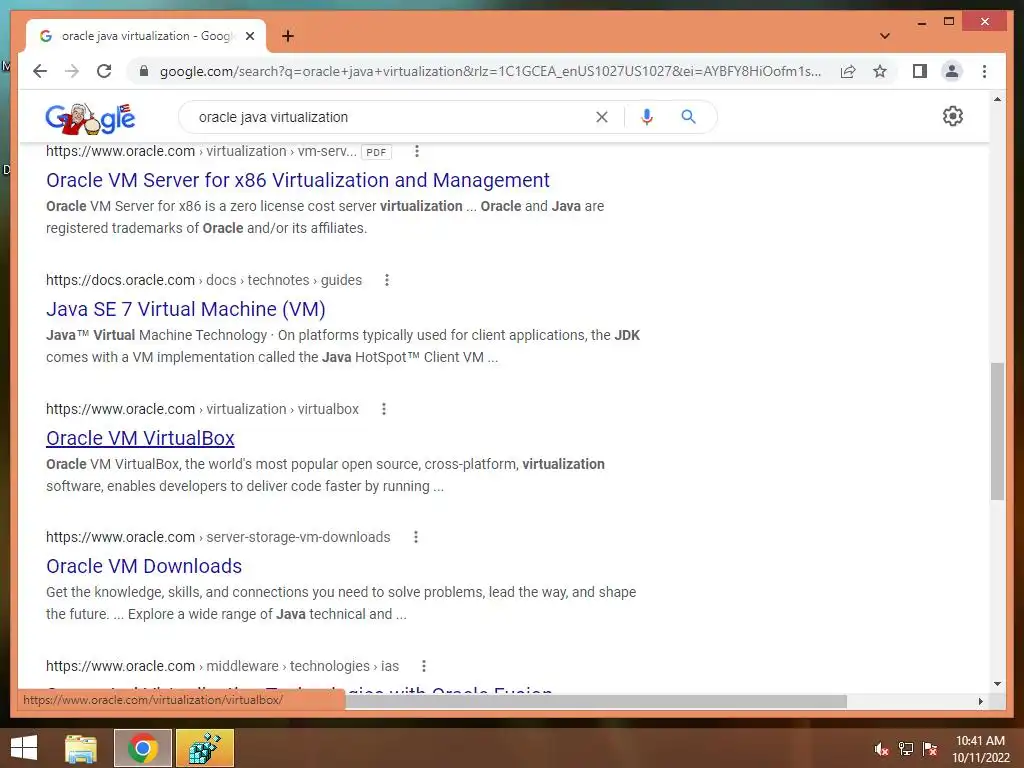This screenshot has height=768, width=1024.
Task: Click the oracle.com server-storage-vm-downloads breadcrumb
Action: coord(218,537)
